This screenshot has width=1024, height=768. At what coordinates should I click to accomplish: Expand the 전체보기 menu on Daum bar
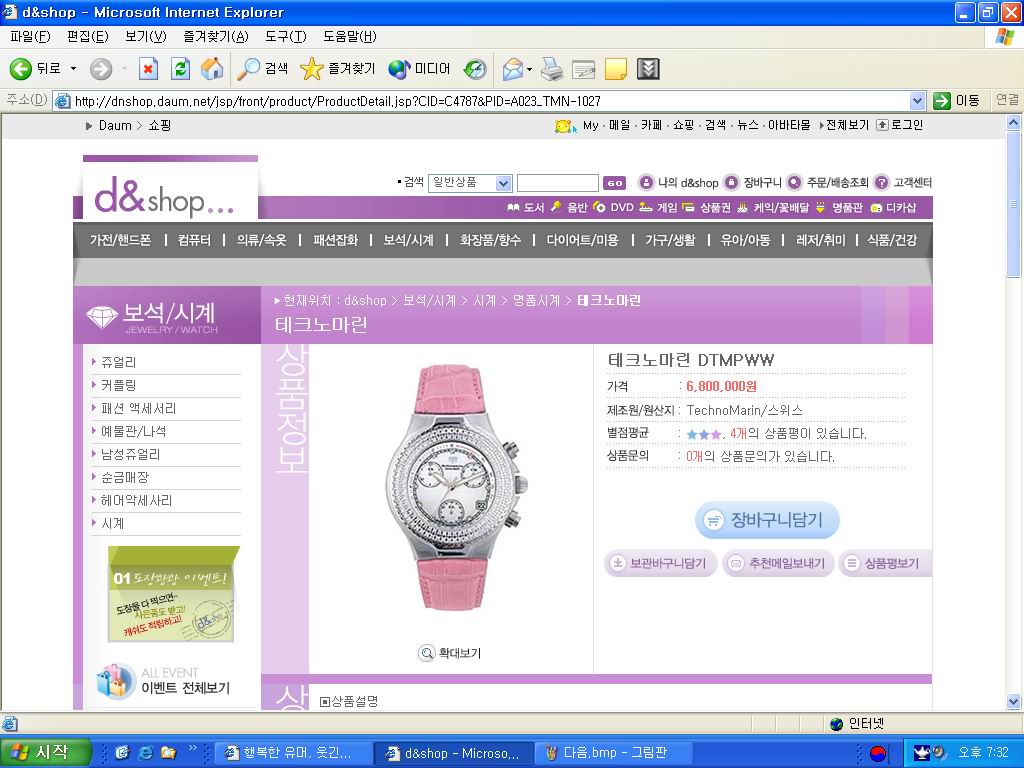[844, 125]
